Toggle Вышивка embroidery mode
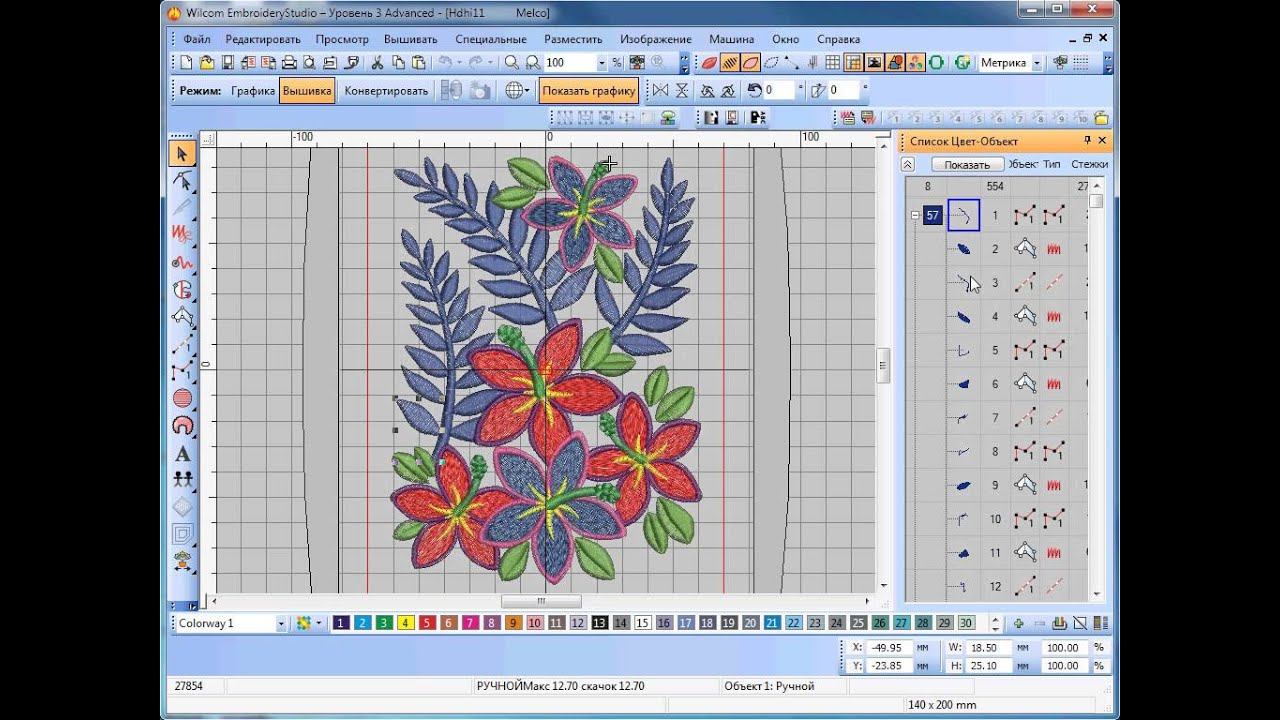Screen dimensions: 1280x720 point(307,90)
